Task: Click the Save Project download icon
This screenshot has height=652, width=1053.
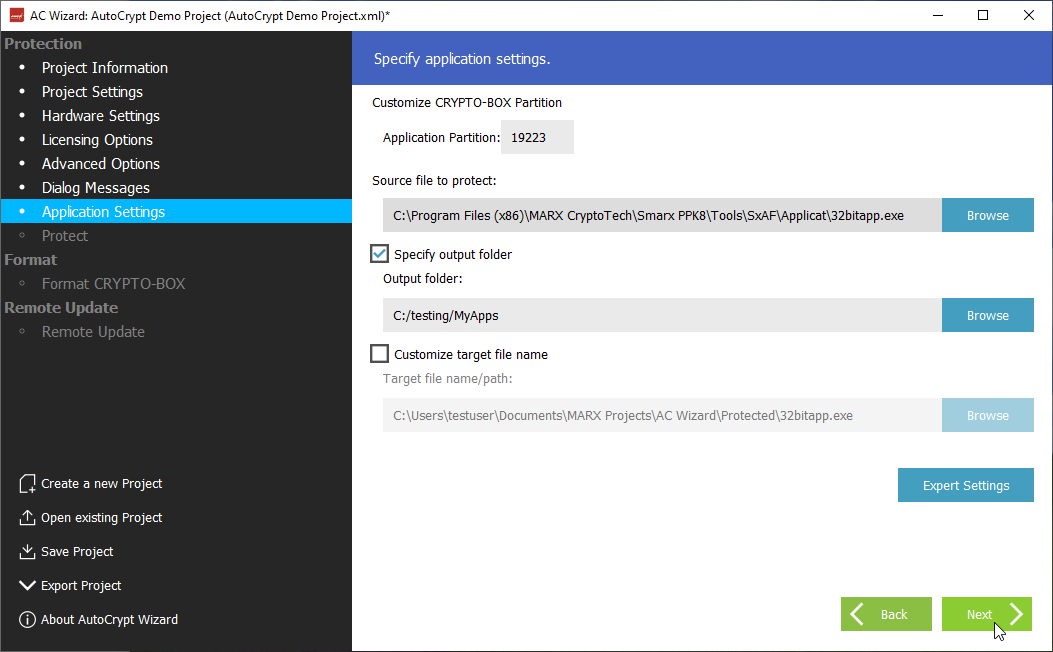Action: (27, 552)
